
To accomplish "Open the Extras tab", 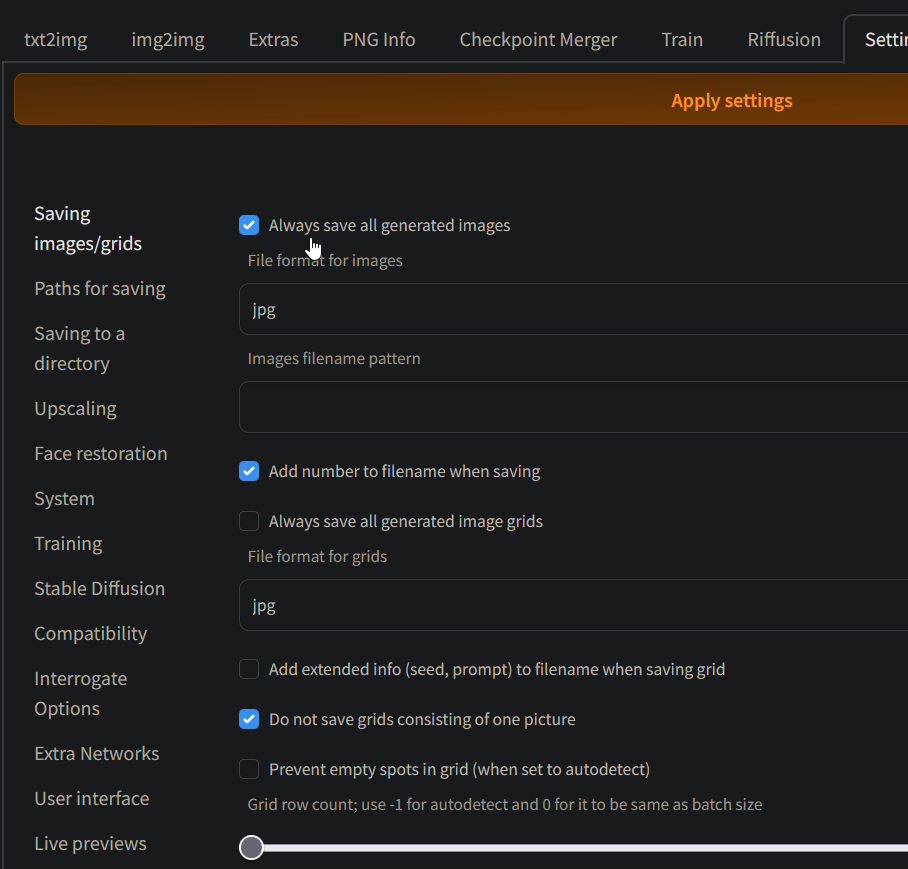I will pos(272,40).
